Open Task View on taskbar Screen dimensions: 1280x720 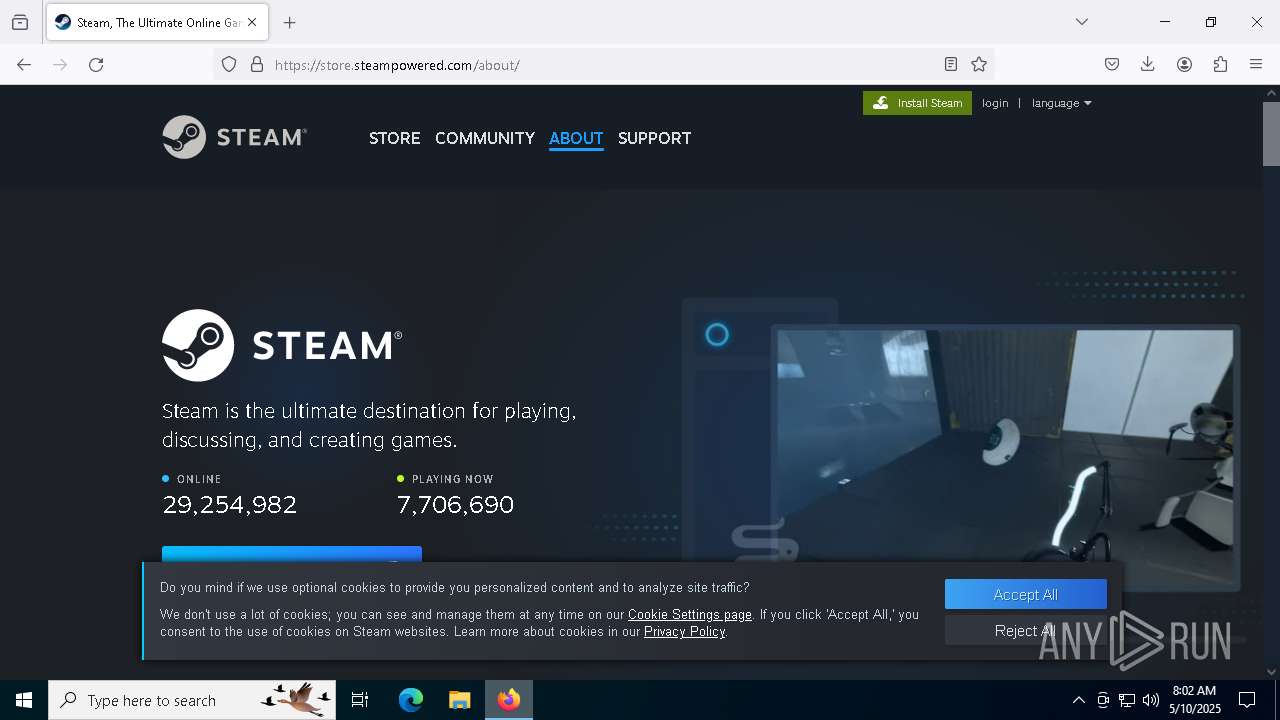pyautogui.click(x=360, y=700)
